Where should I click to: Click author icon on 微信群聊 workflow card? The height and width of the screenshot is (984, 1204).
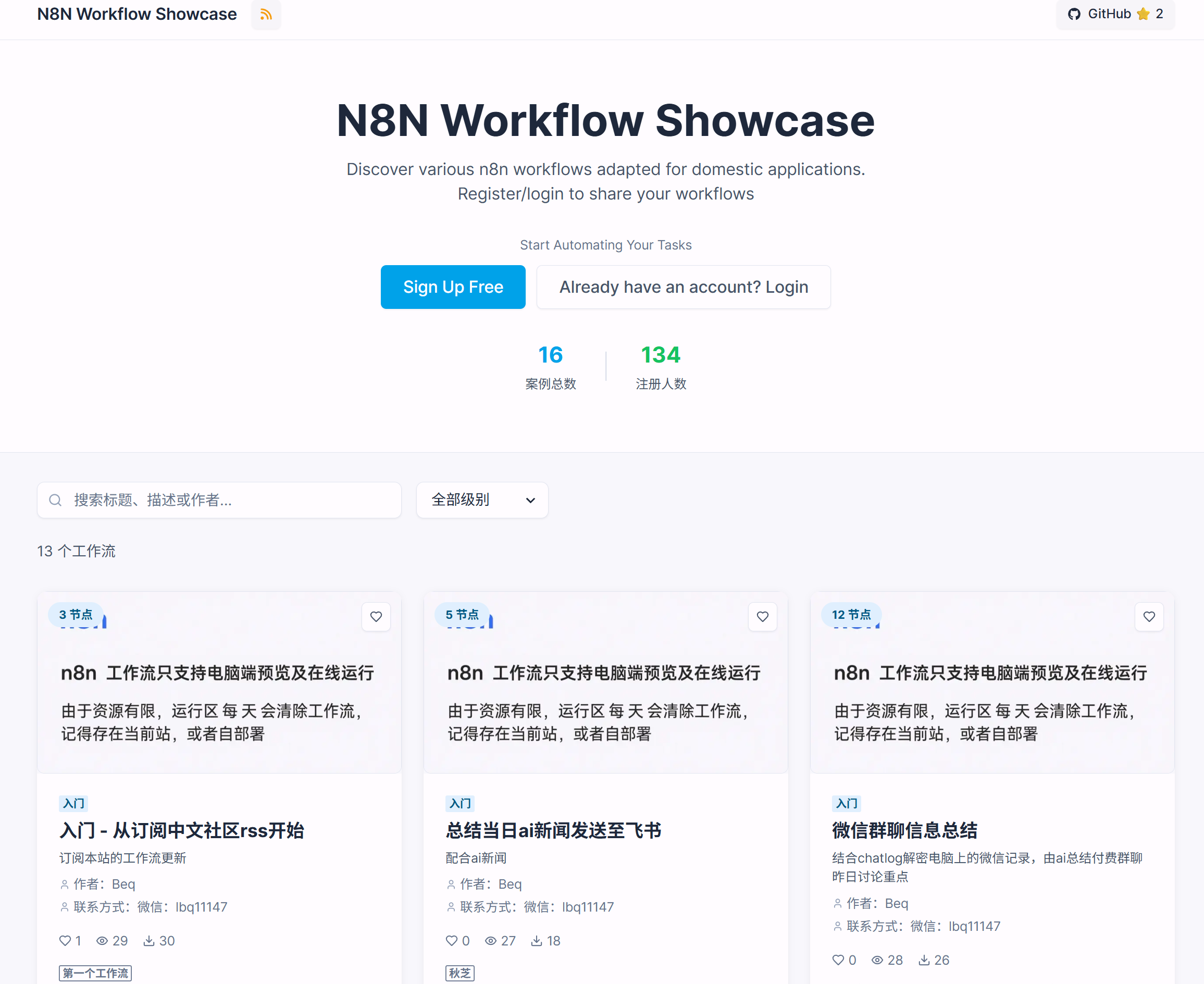(x=838, y=903)
